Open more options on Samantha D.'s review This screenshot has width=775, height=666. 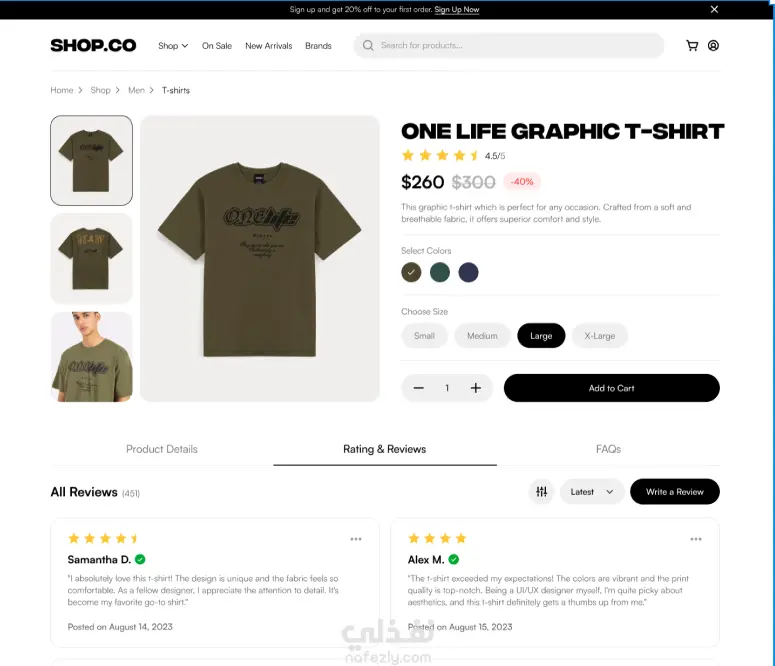pos(356,539)
